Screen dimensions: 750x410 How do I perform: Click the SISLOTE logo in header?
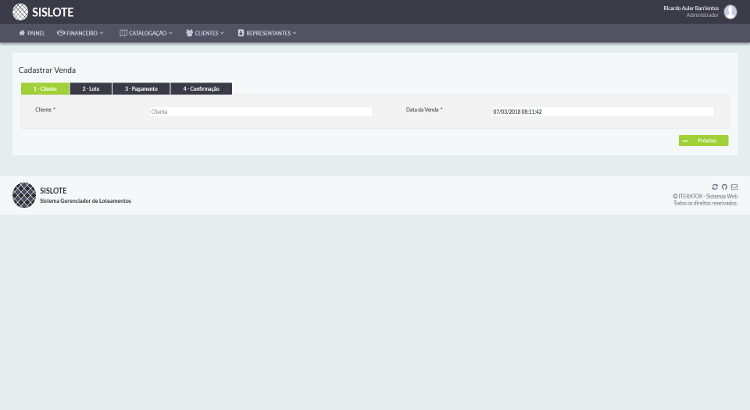tap(20, 12)
